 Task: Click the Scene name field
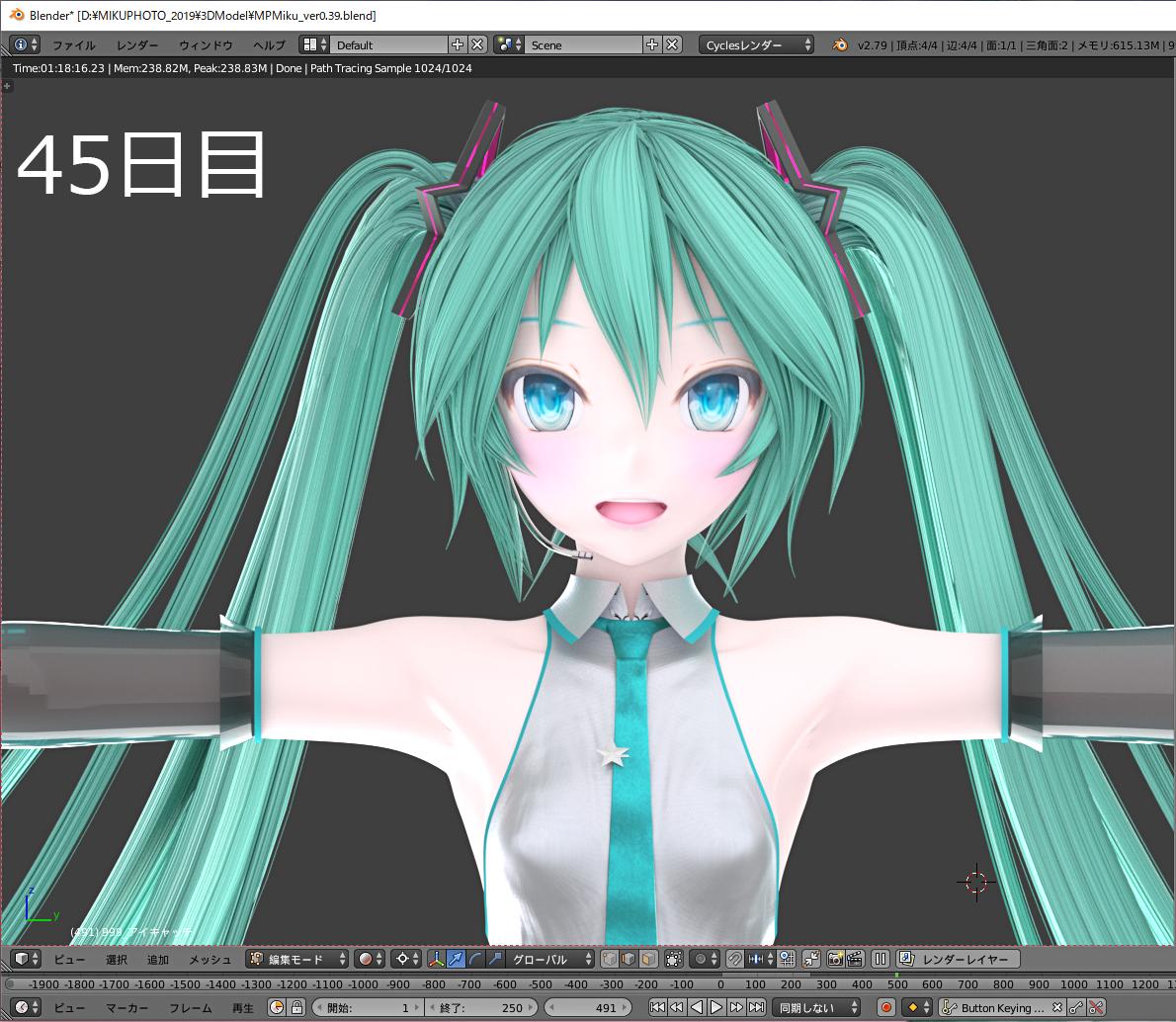583,45
